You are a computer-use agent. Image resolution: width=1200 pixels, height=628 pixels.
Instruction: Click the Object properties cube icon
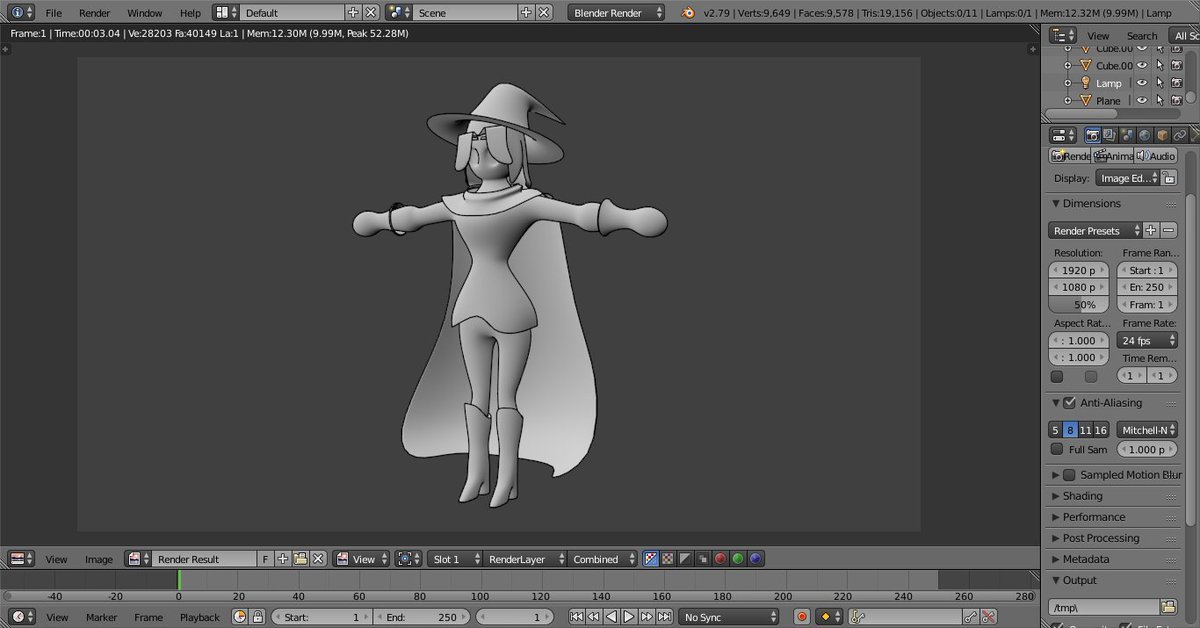click(x=1162, y=136)
